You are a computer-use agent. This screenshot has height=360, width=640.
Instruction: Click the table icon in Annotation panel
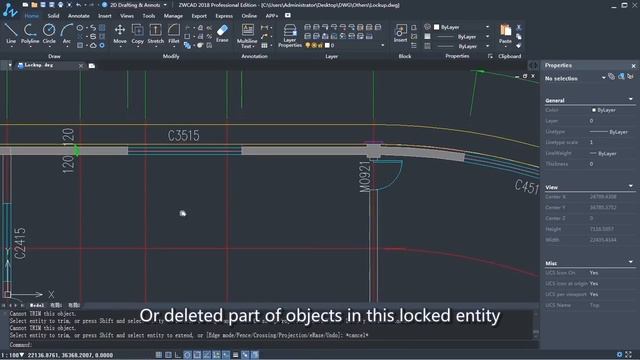[x=264, y=45]
